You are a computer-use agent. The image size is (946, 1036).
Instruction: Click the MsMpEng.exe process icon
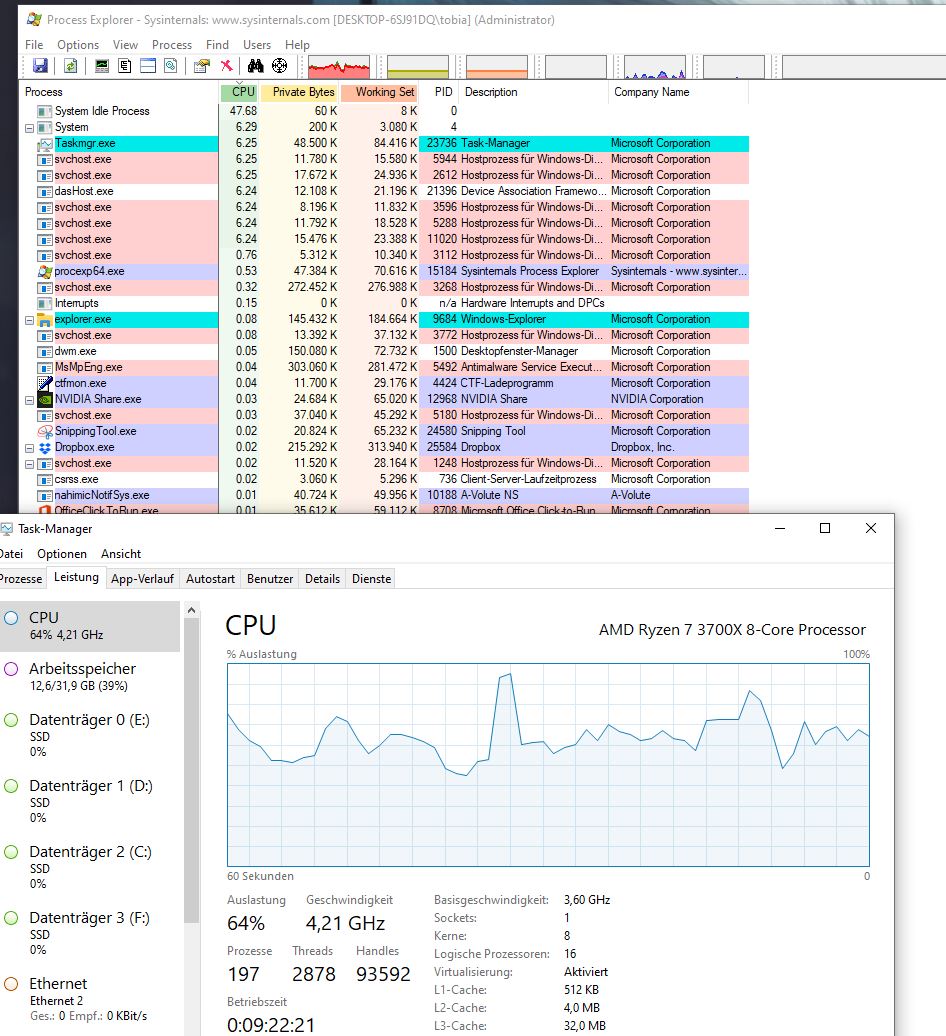pos(45,367)
